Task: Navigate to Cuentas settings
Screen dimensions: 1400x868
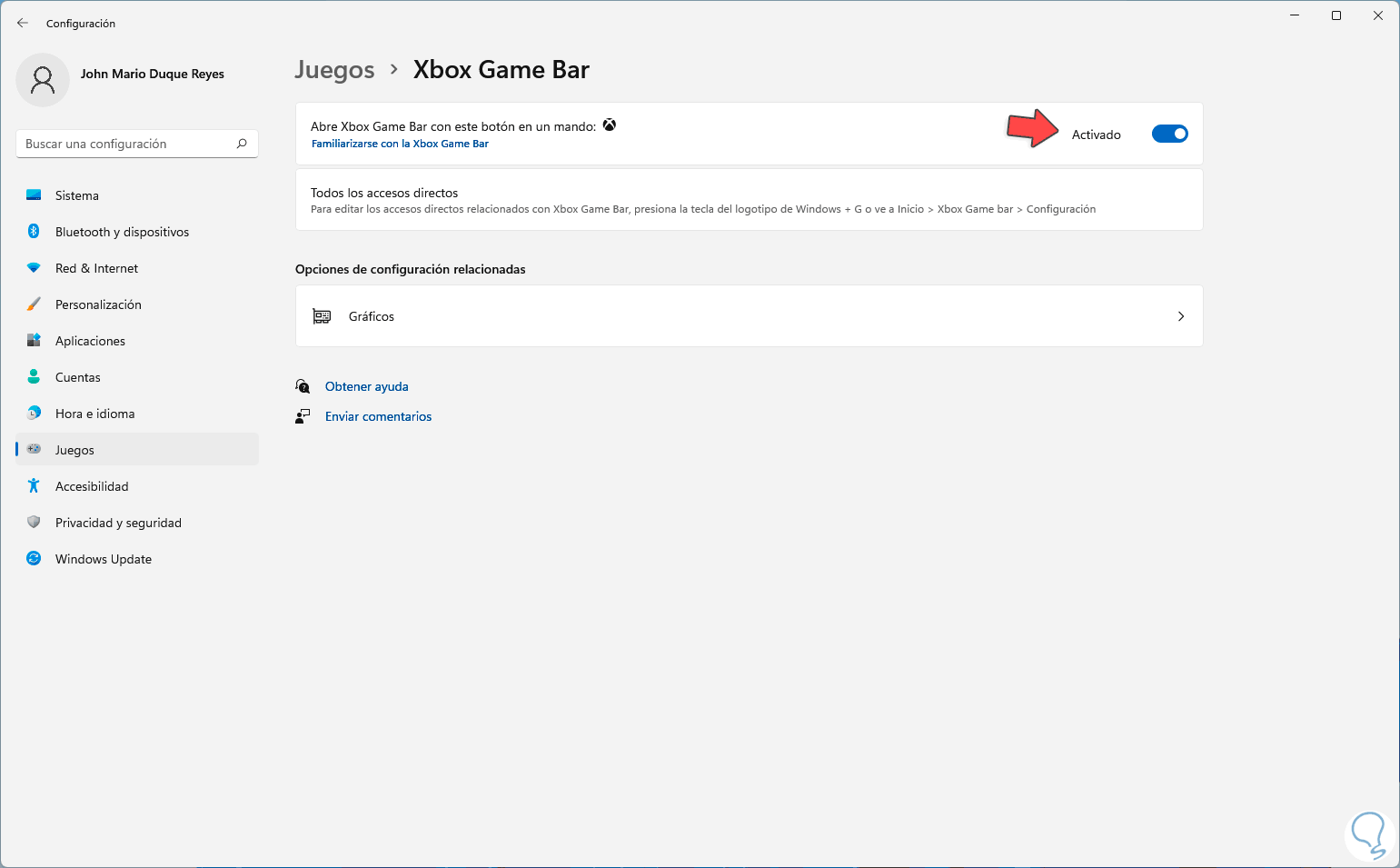Action: (x=137, y=377)
